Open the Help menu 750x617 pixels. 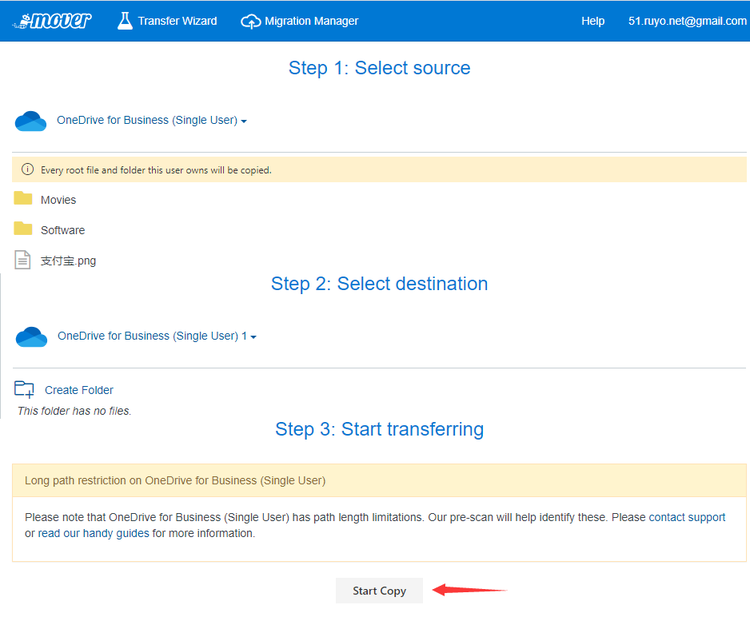[x=593, y=21]
